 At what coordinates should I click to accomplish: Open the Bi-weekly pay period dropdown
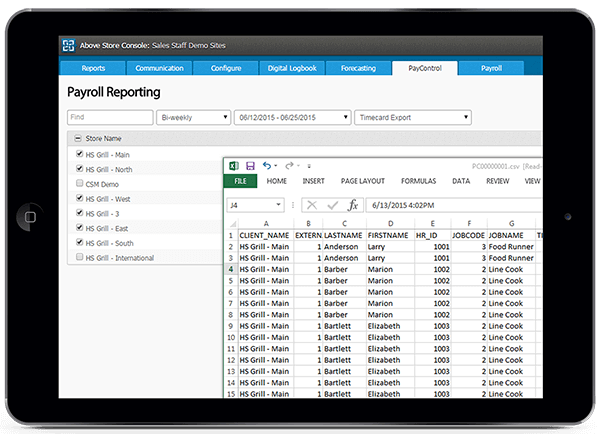tap(194, 117)
